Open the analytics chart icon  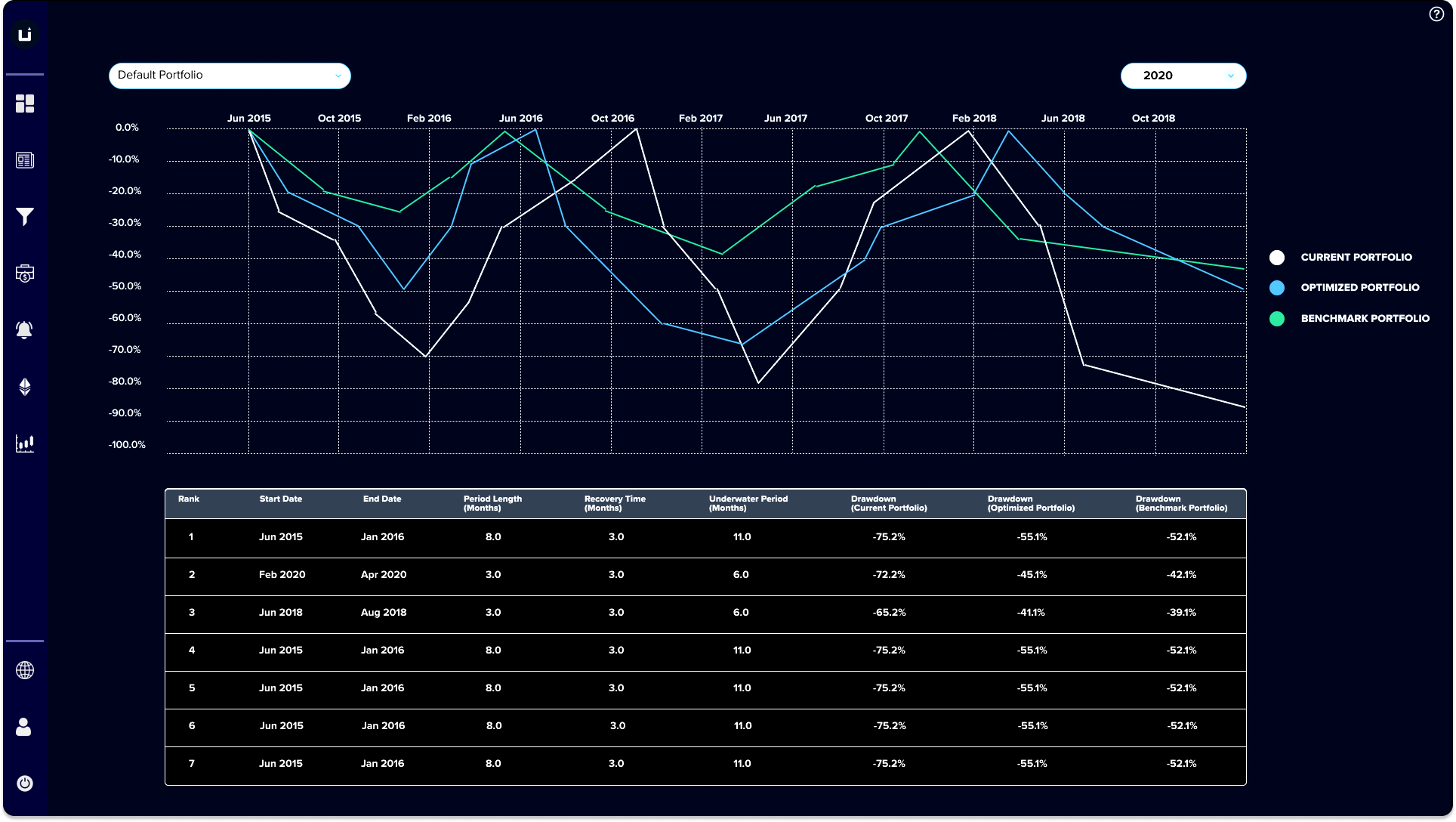point(25,443)
